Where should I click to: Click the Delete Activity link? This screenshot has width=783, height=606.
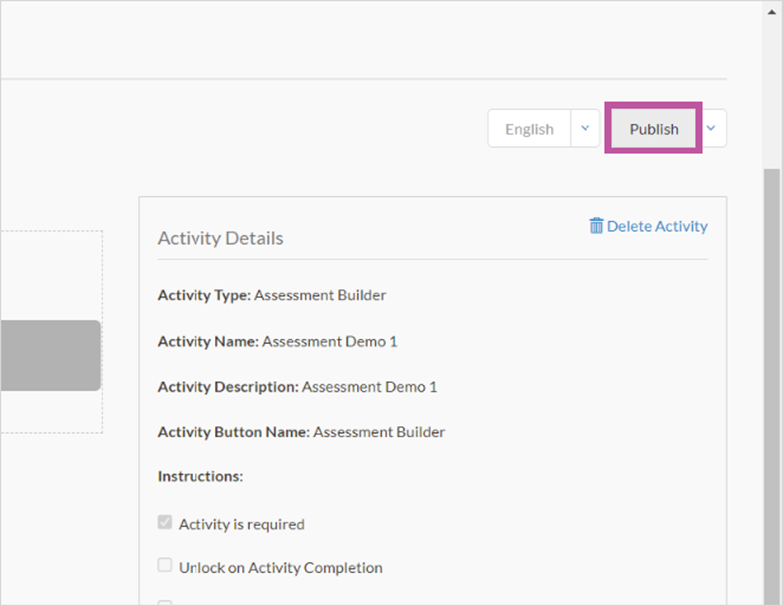click(649, 226)
